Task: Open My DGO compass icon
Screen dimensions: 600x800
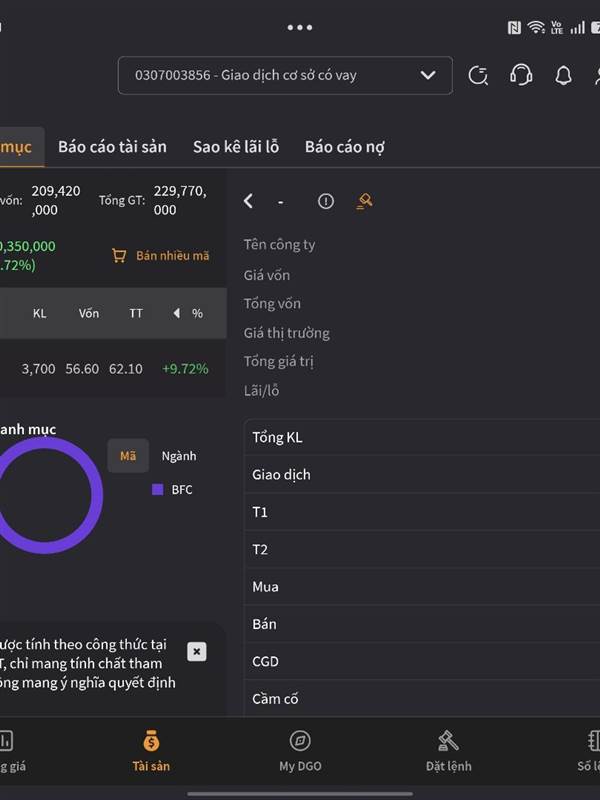Action: pos(300,741)
